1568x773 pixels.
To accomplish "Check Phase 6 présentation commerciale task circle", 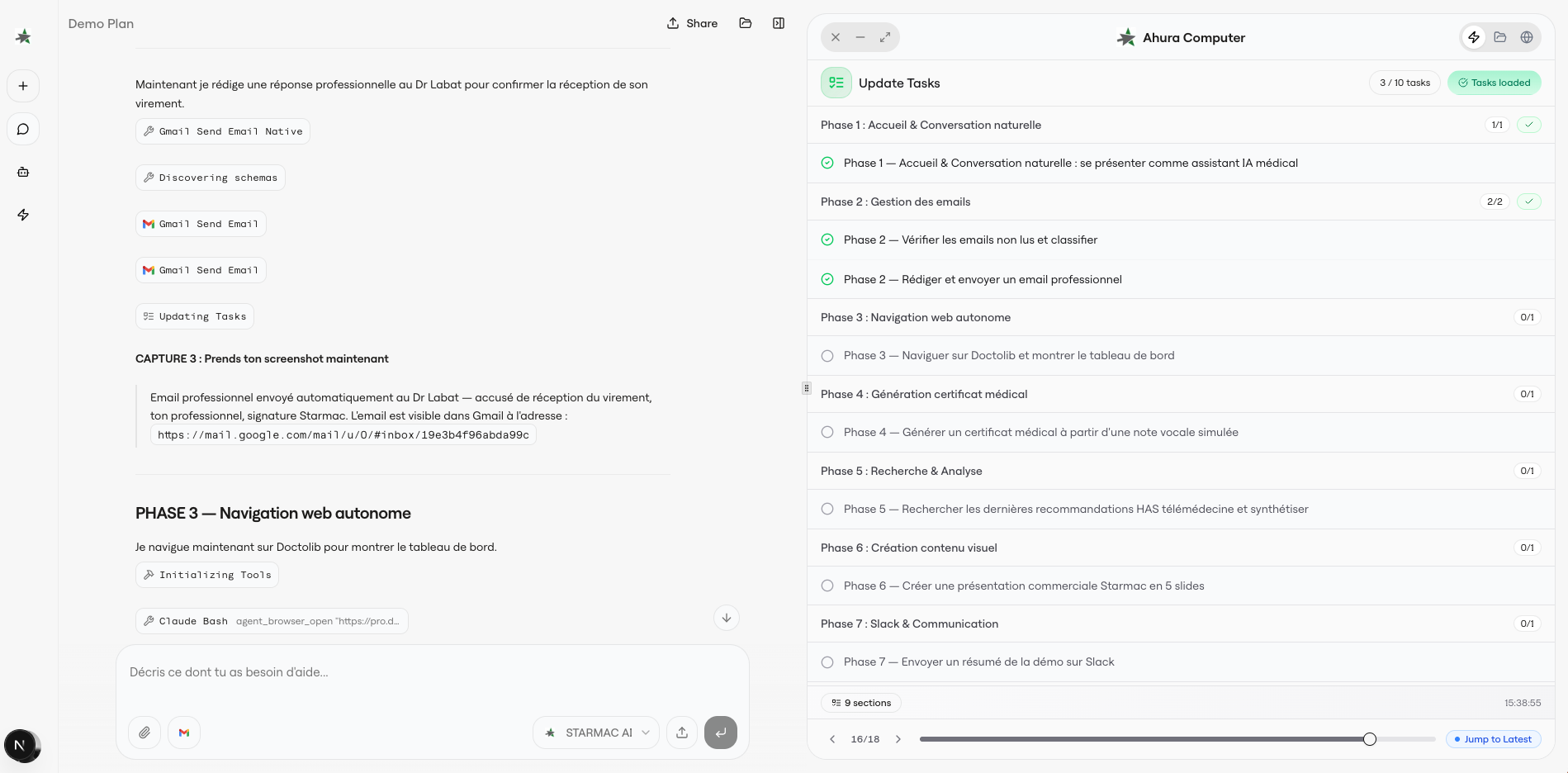I will coord(827,586).
